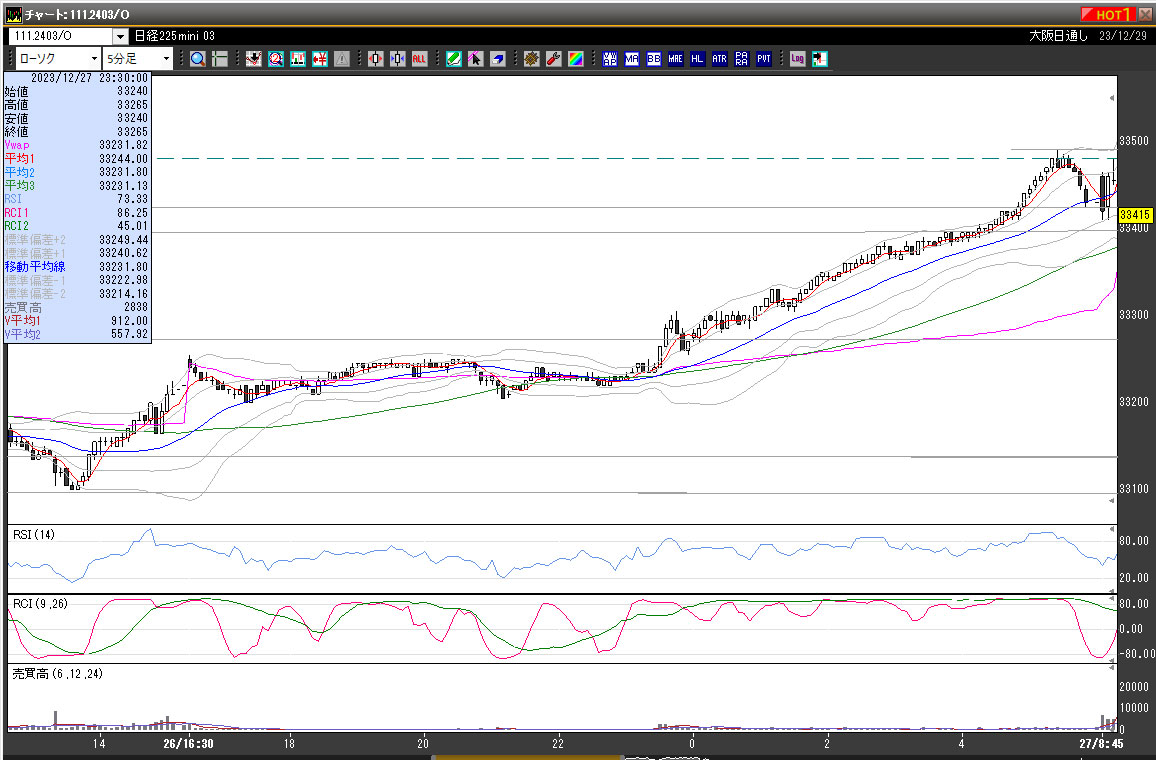This screenshot has width=1156, height=760.
Task: Click the red ALL display icon
Action: click(419, 59)
